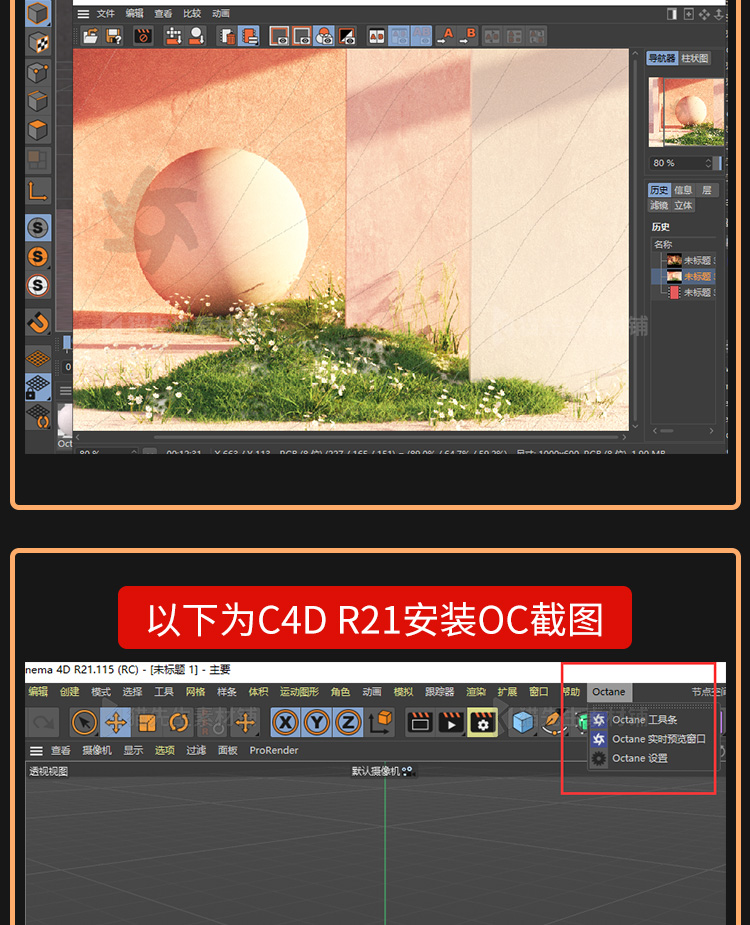Click the zoom stepper arrows beside 80 %

click(708, 163)
